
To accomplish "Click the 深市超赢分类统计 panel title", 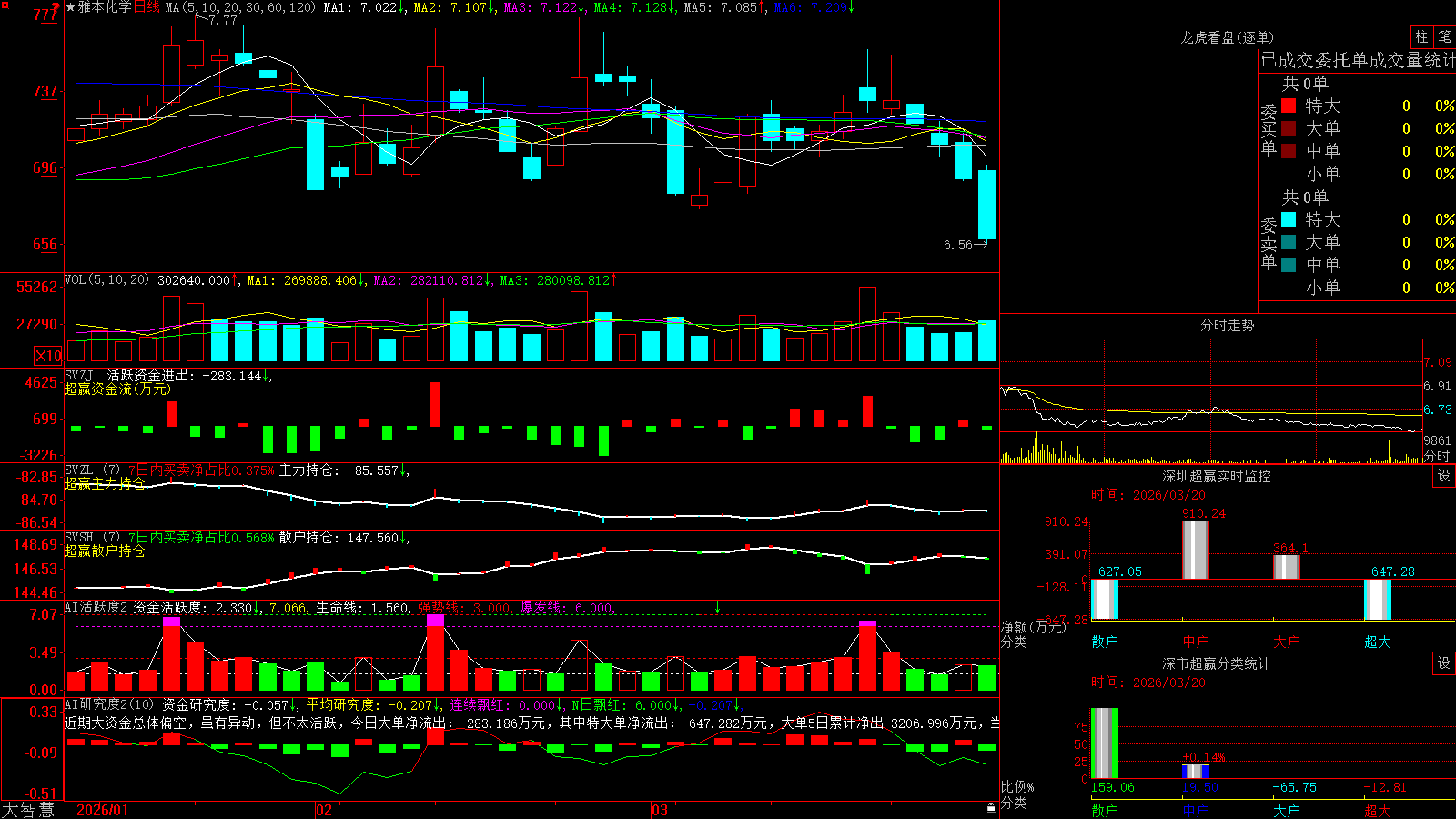I will [x=1216, y=663].
